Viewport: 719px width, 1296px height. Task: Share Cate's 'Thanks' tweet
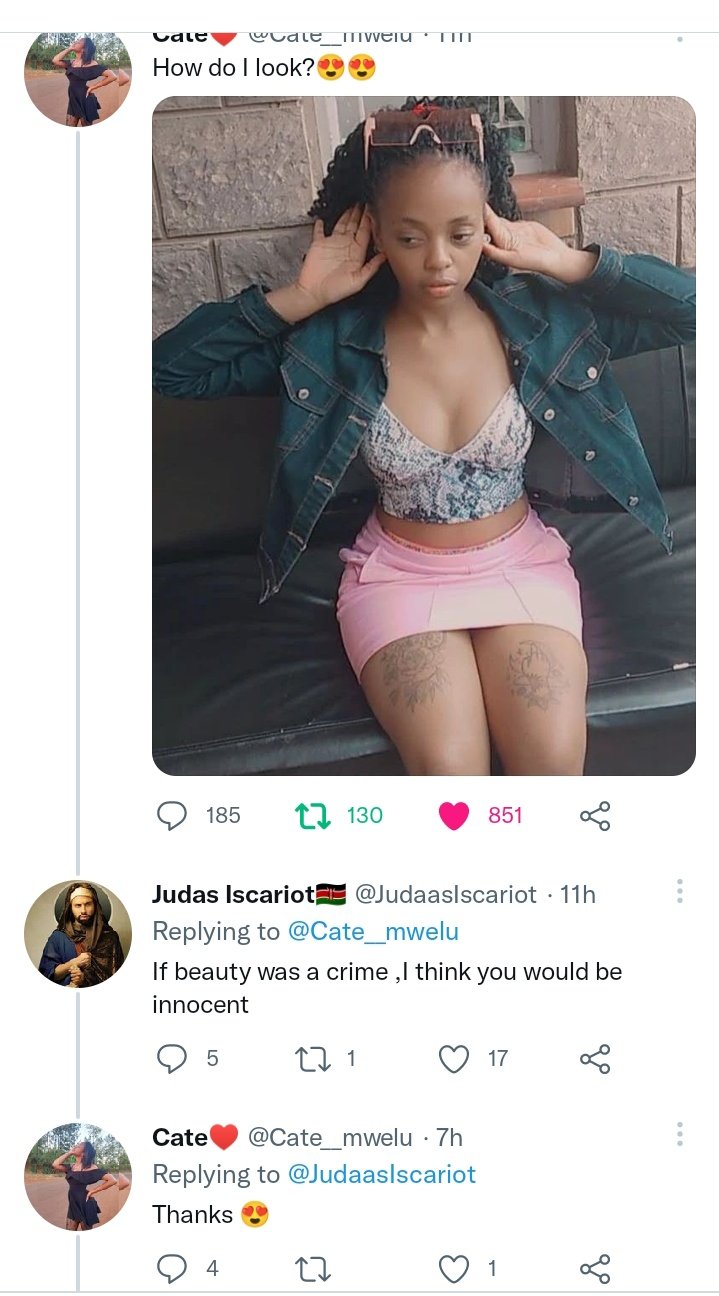(x=595, y=1269)
